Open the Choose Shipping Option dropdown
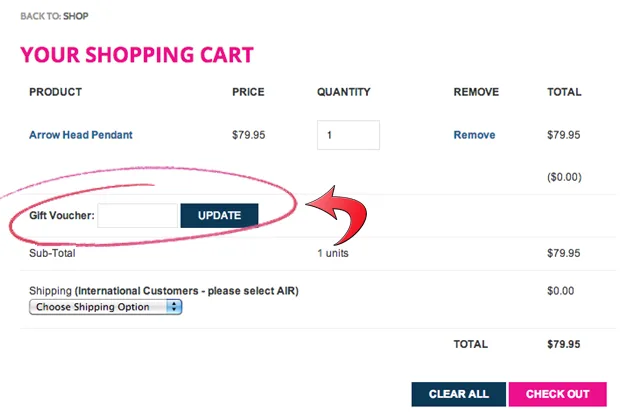 [x=105, y=307]
